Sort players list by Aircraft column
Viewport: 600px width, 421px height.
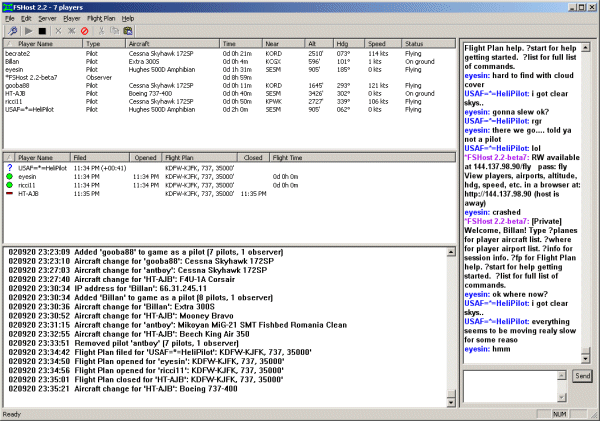tap(173, 44)
